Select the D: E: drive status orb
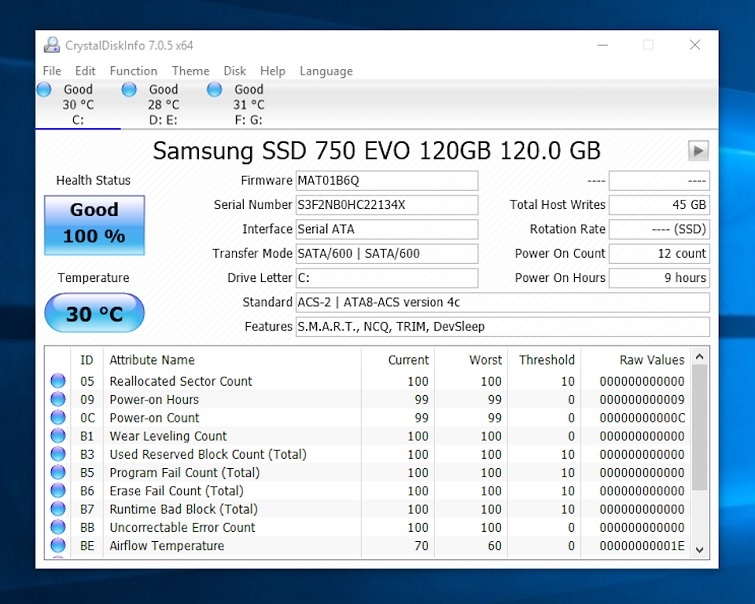Viewport: 755px width, 604px height. (x=129, y=90)
